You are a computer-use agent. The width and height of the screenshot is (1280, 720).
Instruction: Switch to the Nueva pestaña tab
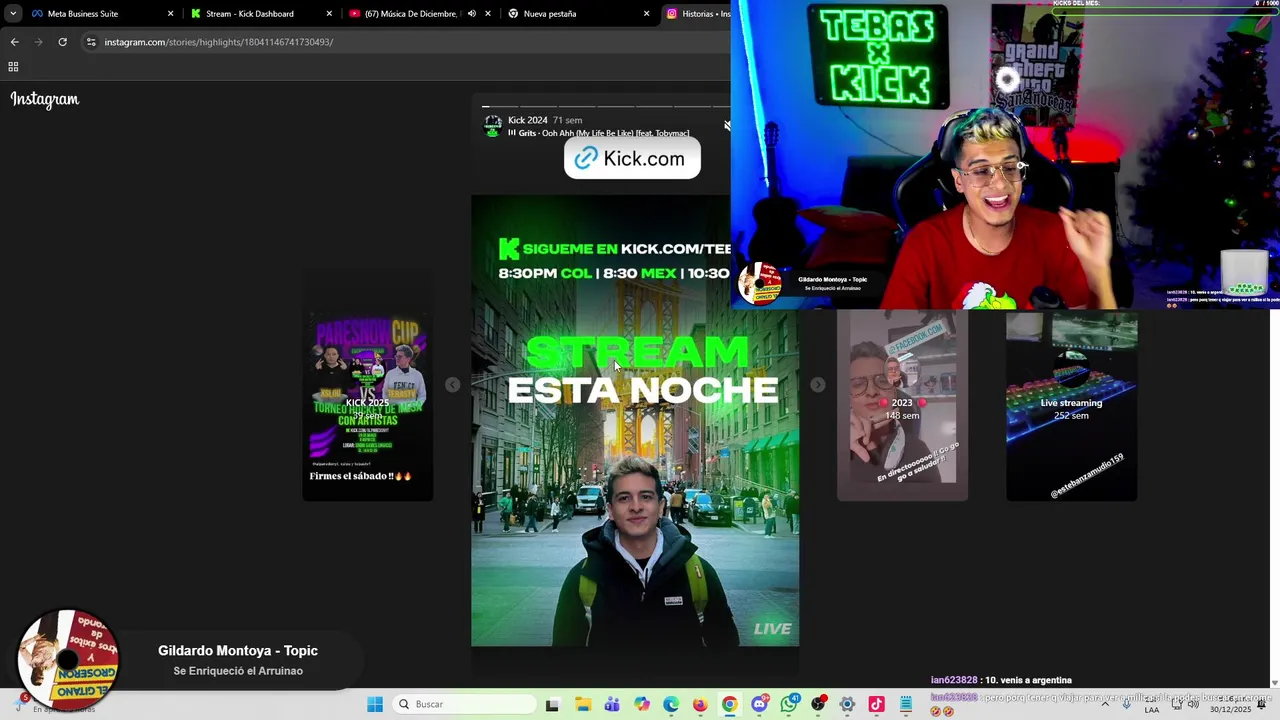pyautogui.click(x=580, y=14)
